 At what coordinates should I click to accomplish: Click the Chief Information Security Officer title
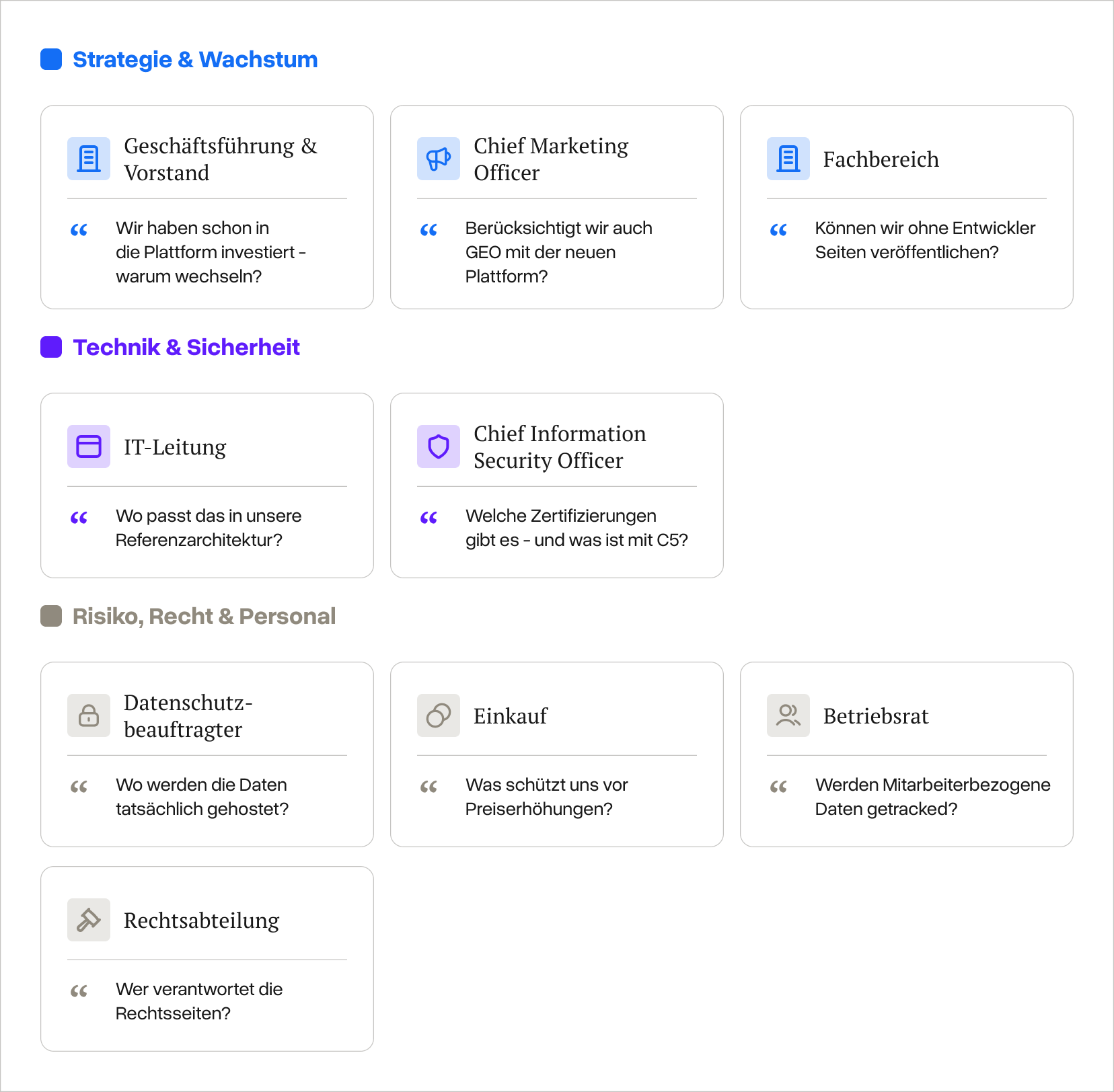click(560, 447)
